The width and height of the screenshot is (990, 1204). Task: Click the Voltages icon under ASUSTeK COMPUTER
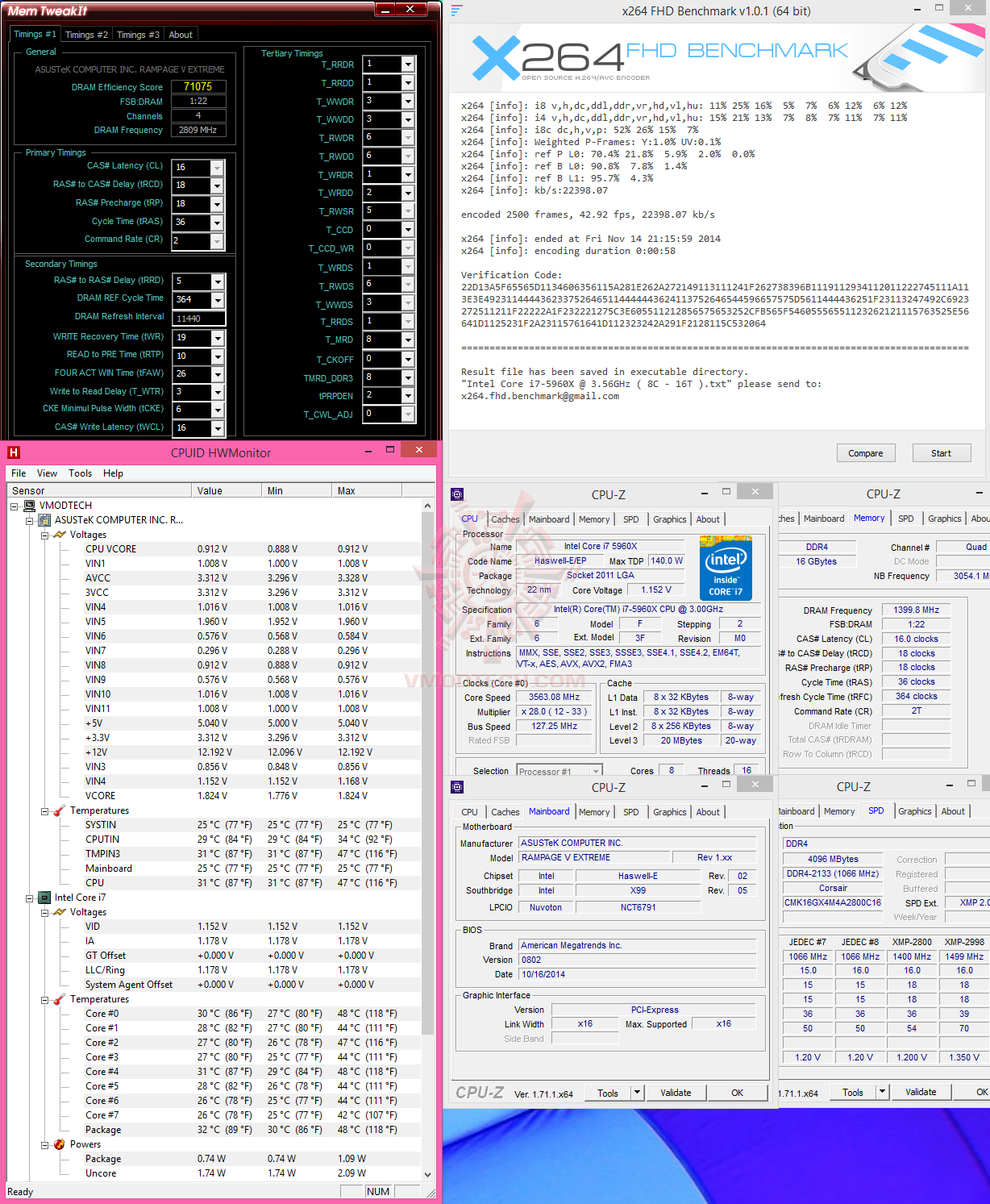coord(60,535)
